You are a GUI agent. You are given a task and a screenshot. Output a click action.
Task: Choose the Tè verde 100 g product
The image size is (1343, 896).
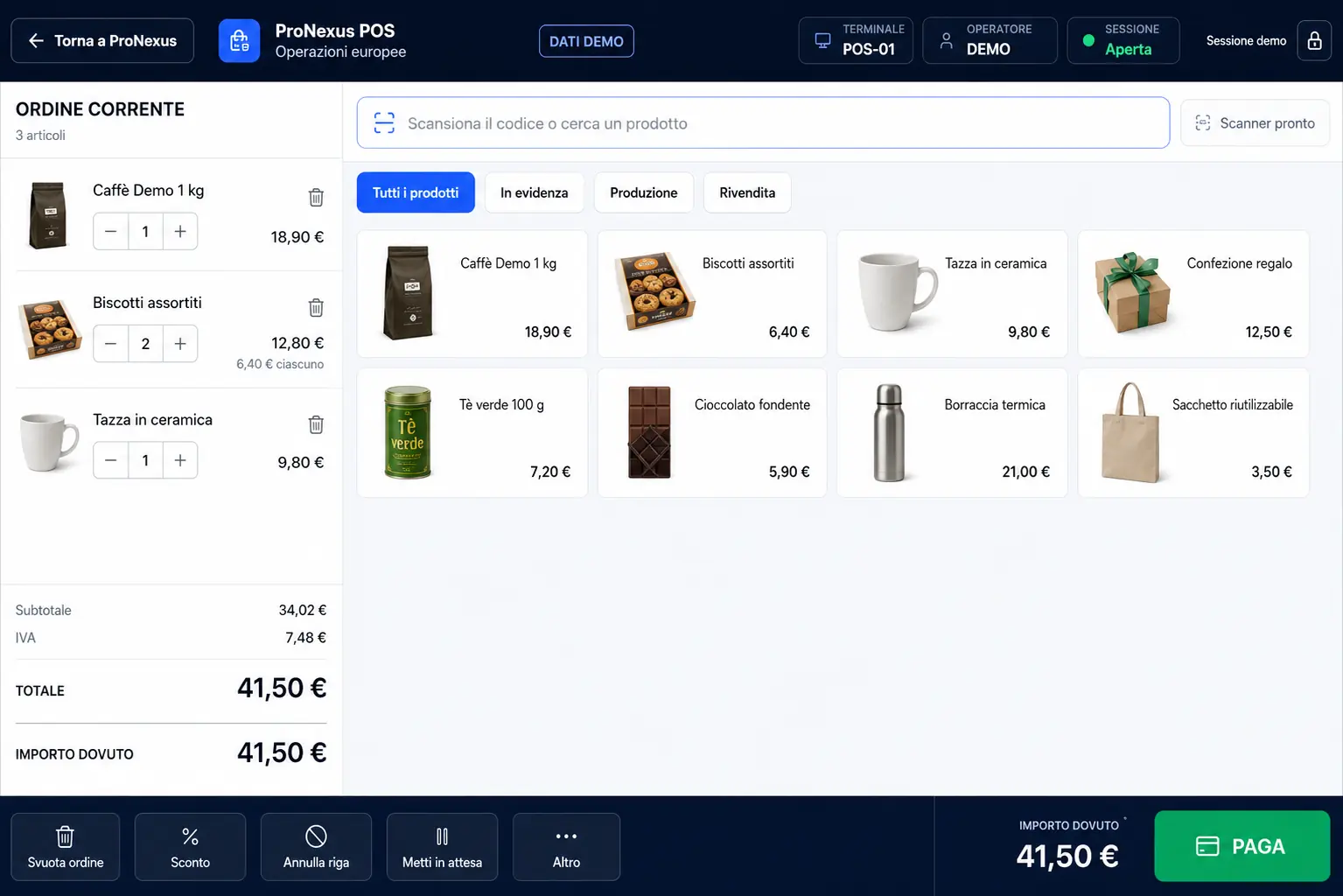pyautogui.click(x=472, y=433)
